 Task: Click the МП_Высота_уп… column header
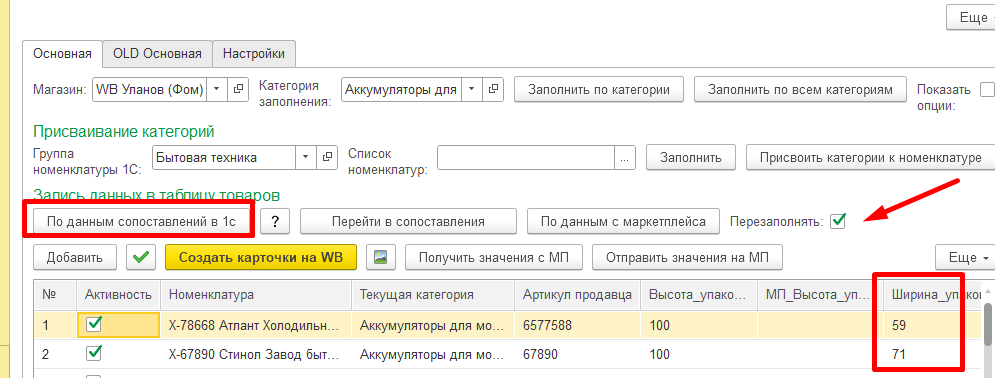pyautogui.click(x=821, y=295)
